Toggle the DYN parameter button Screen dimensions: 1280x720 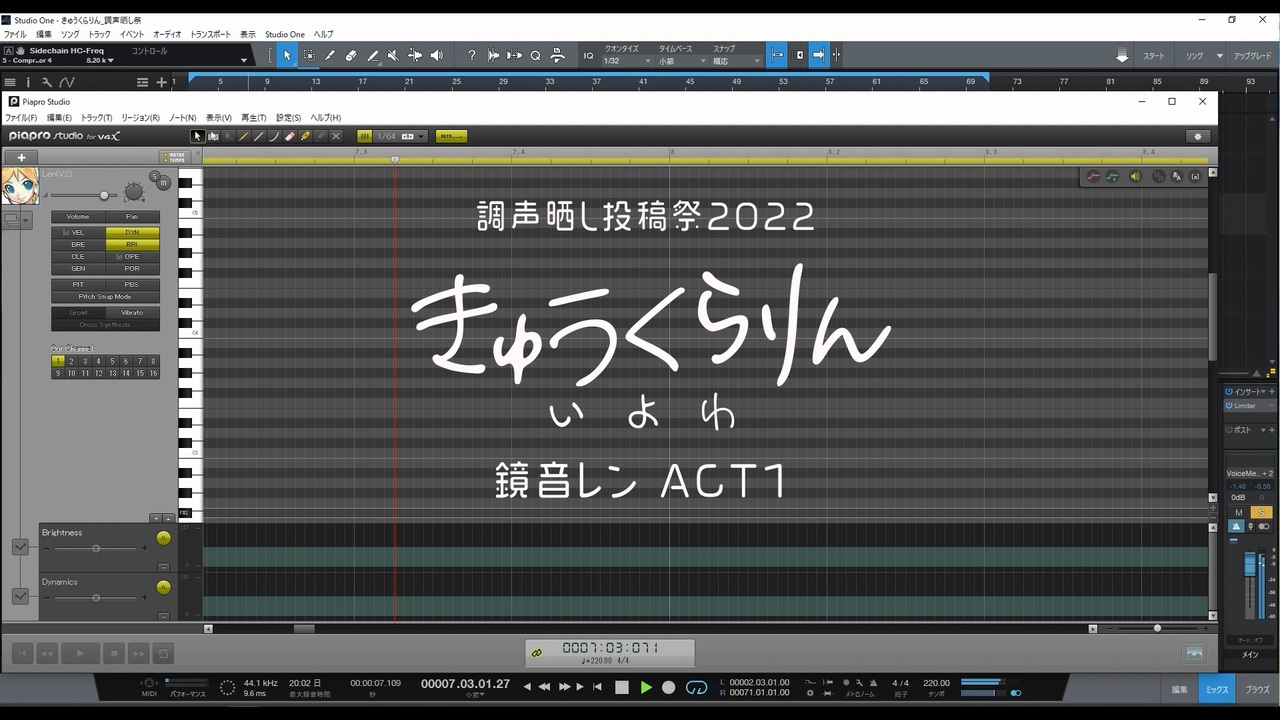(132, 232)
